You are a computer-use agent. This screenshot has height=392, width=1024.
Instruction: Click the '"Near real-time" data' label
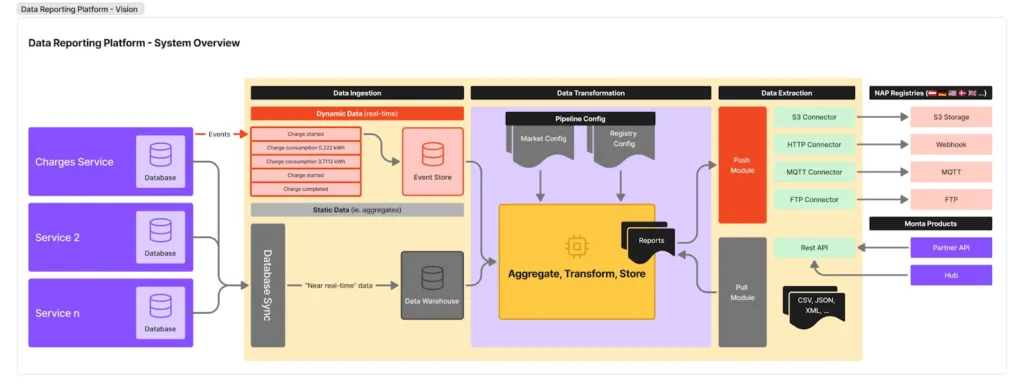click(339, 286)
